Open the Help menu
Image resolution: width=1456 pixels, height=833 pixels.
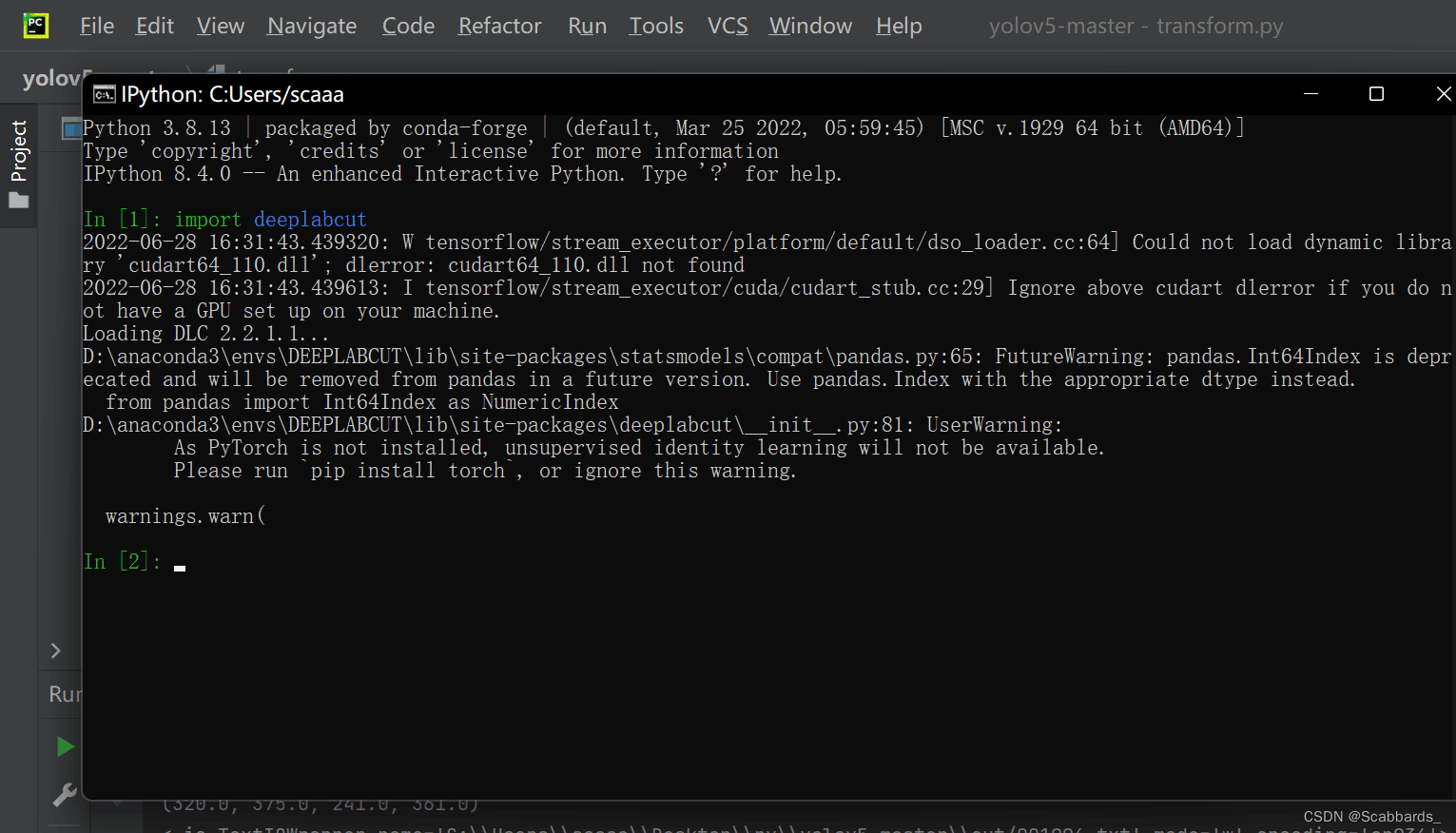[899, 26]
